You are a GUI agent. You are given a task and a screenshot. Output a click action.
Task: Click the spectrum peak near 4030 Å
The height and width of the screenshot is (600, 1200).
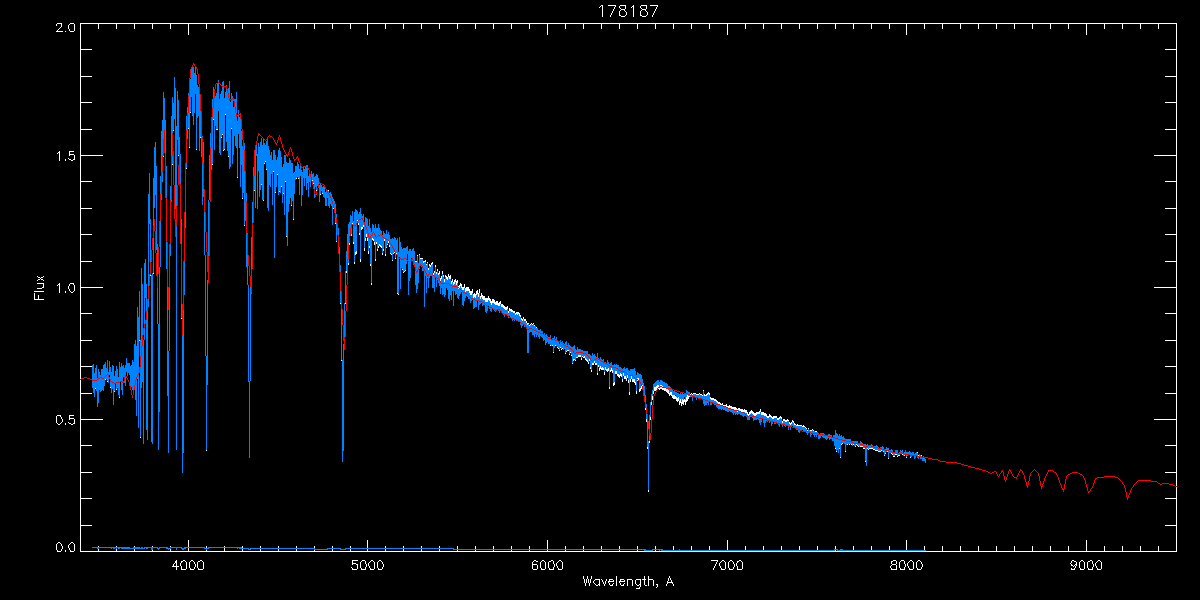194,70
